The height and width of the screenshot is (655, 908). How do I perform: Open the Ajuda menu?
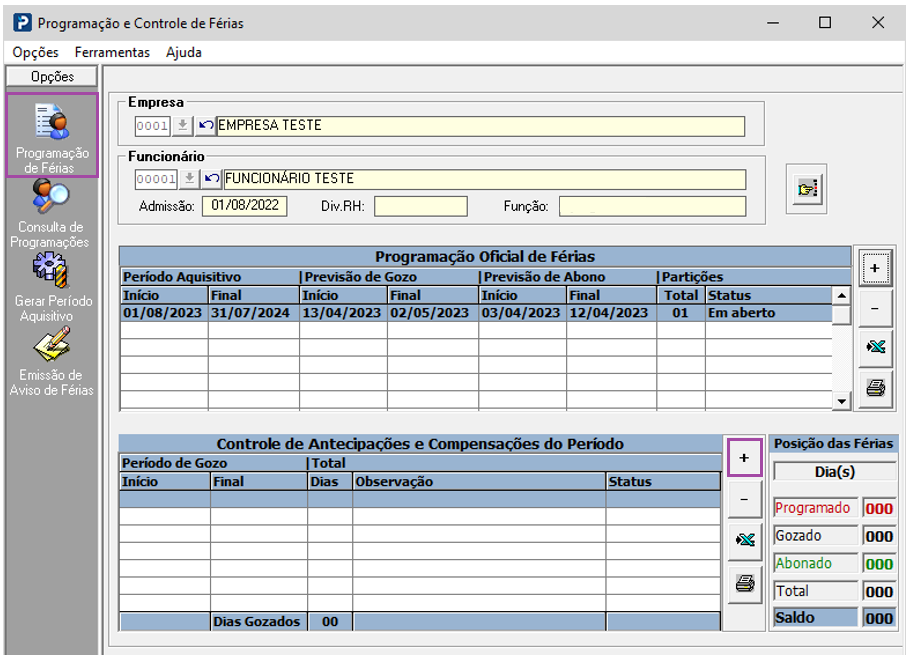[184, 52]
